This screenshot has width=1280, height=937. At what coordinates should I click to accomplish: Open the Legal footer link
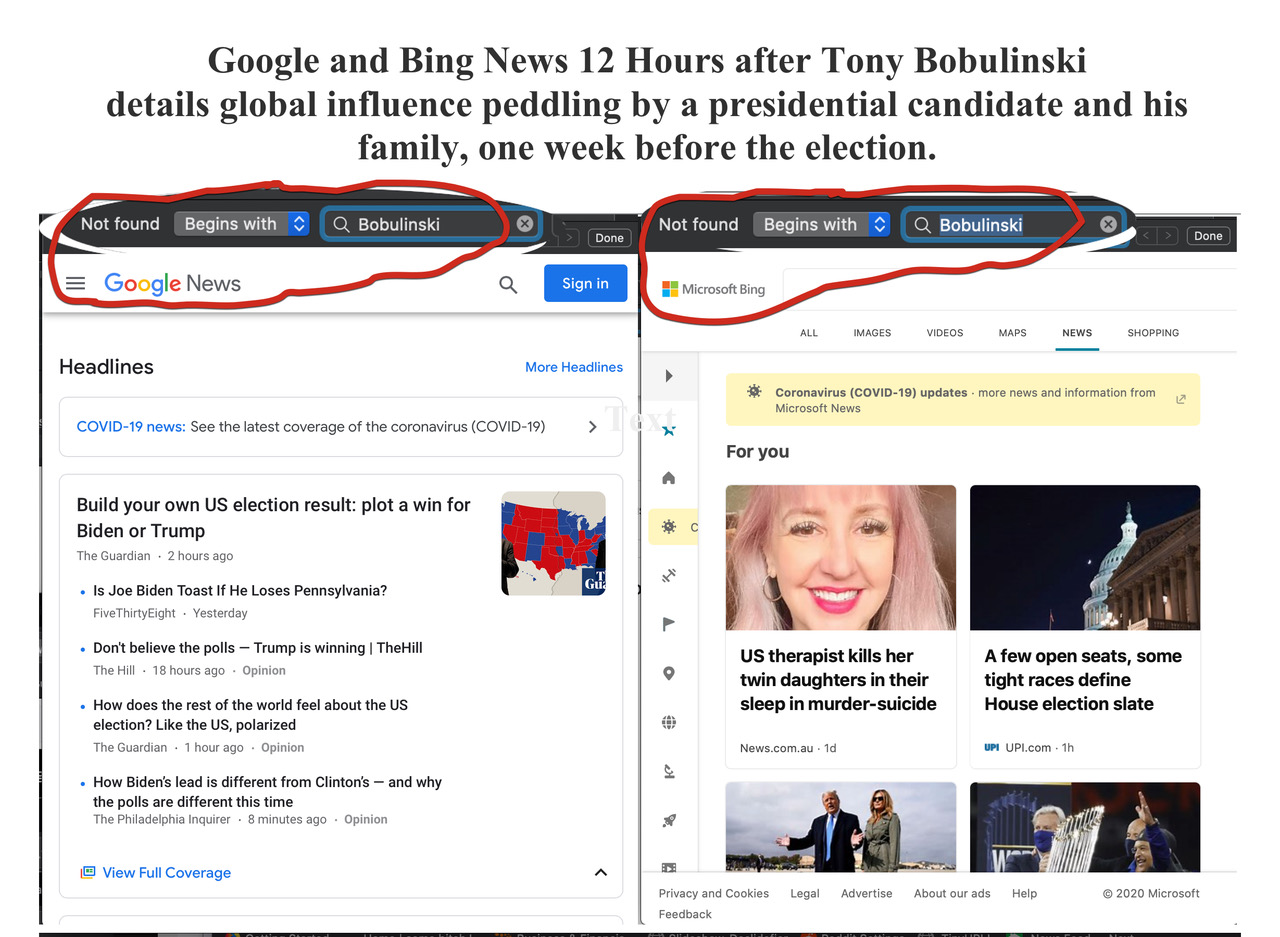[x=805, y=894]
